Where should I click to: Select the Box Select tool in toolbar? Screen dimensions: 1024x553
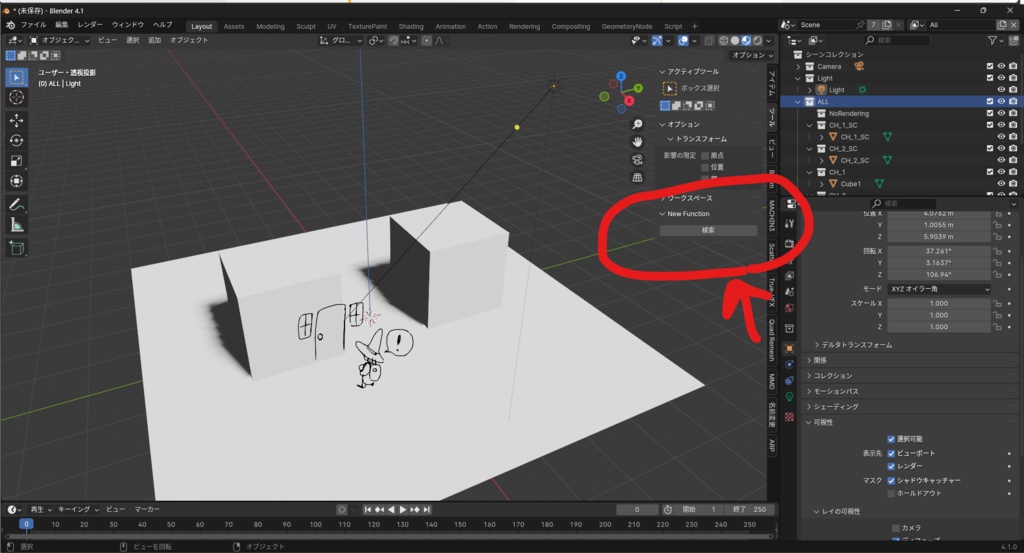point(16,77)
